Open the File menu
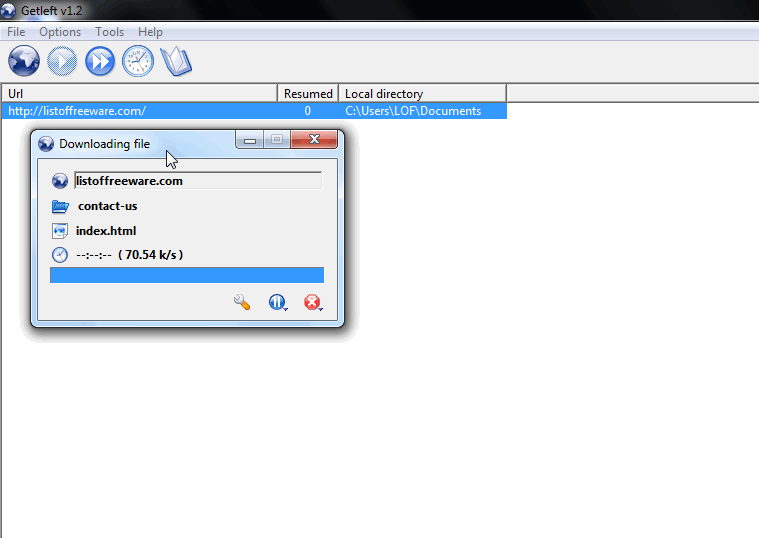Viewport: 759px width, 538px height. (16, 32)
